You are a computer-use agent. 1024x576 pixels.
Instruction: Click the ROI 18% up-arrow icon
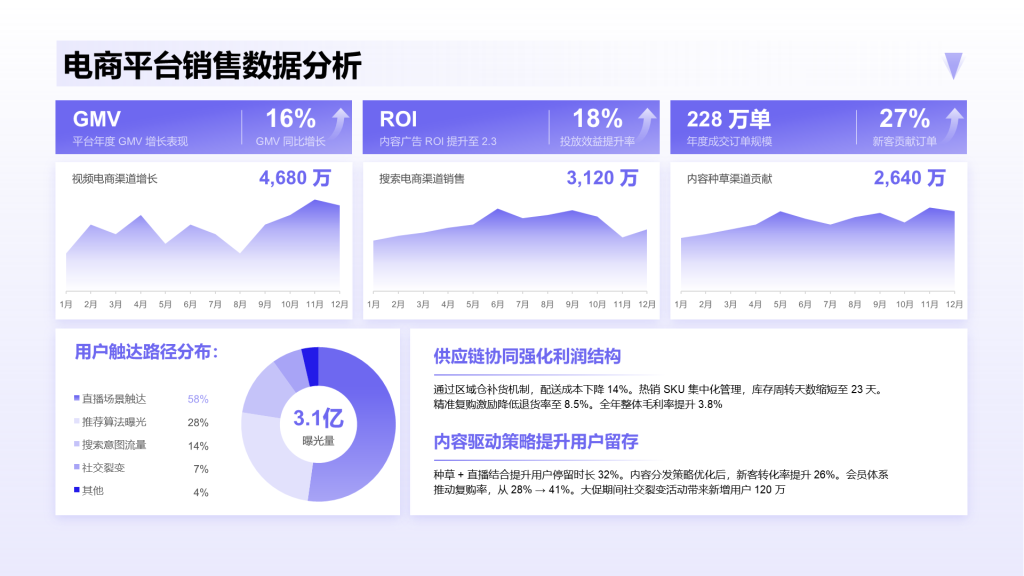pos(648,122)
